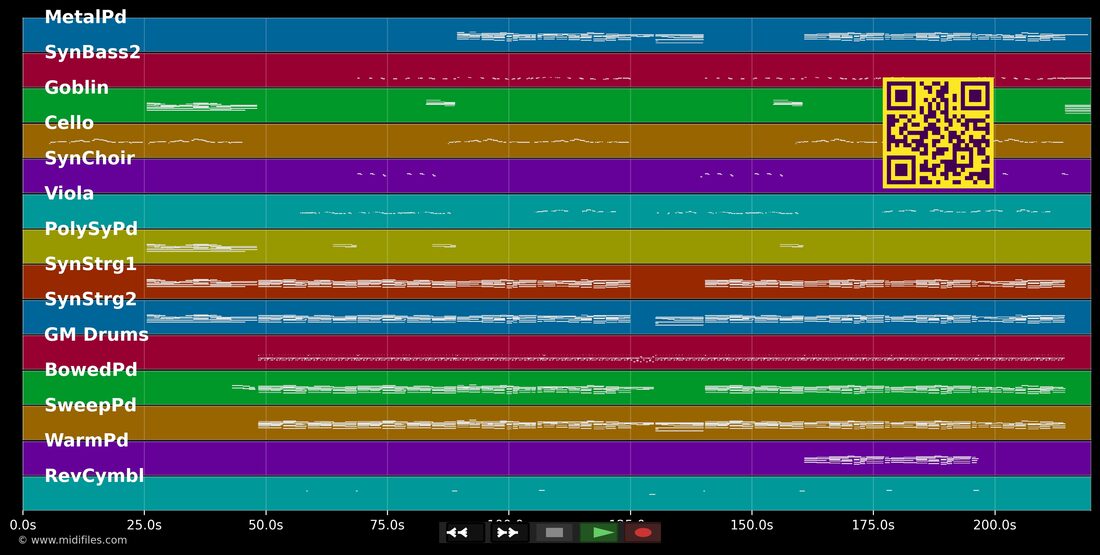Jump to the 0.0s timeline start

pyautogui.click(x=22, y=525)
